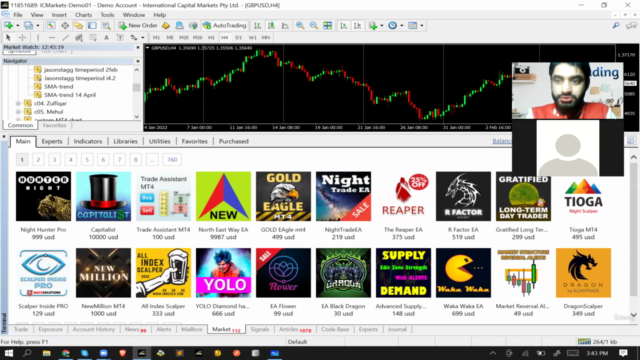This screenshot has height=360, width=640.
Task: Open the Insert menu
Action: click(x=59, y=15)
